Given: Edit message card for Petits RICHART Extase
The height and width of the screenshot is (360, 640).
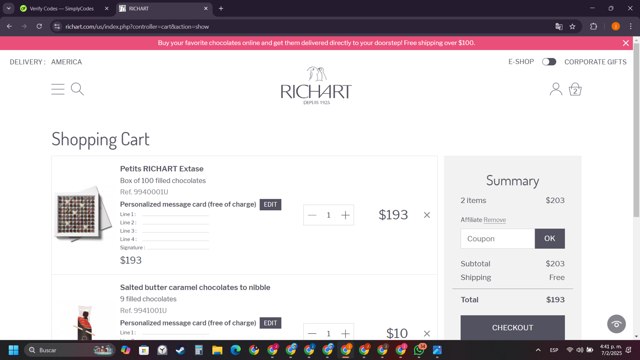Looking at the screenshot, I should 270,204.
